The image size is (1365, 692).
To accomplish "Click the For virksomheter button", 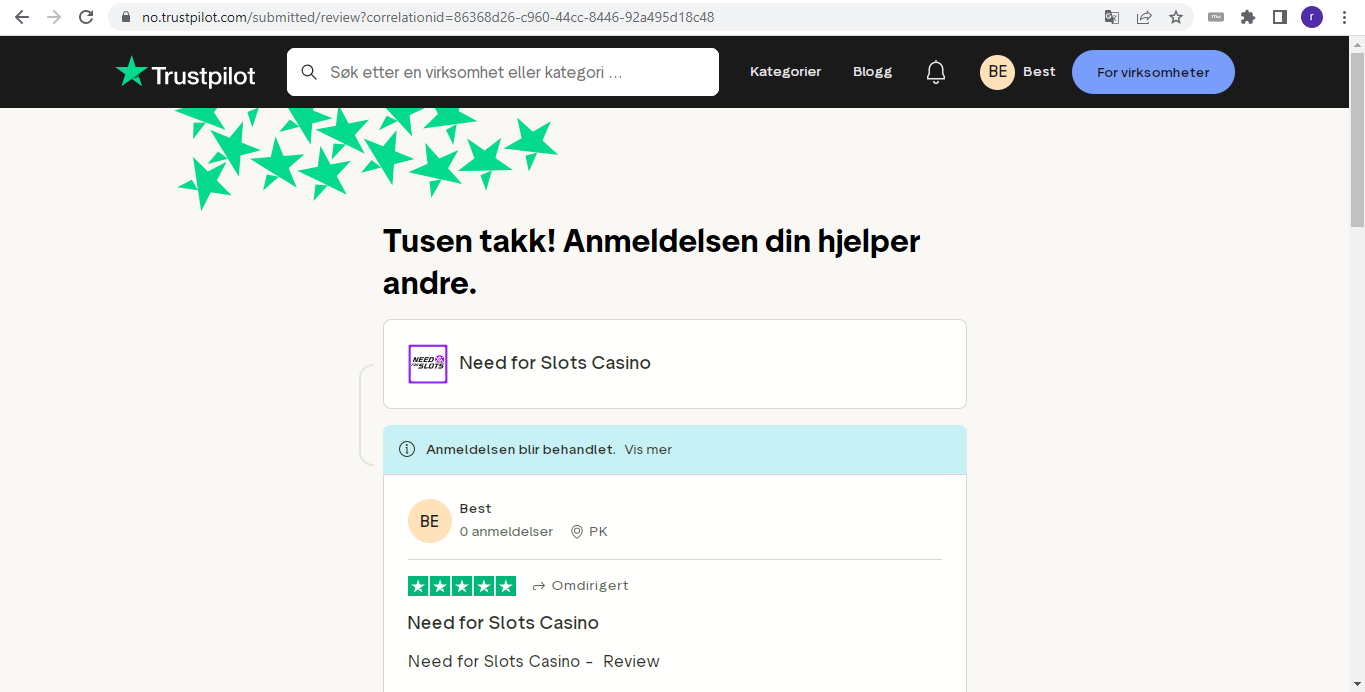I will 1153,72.
